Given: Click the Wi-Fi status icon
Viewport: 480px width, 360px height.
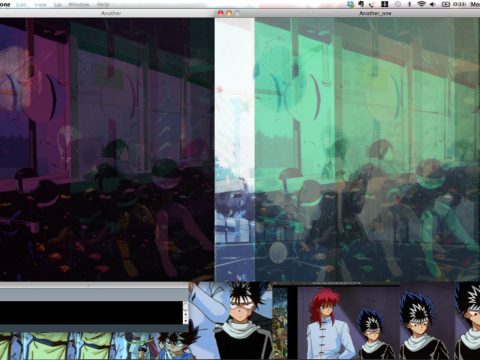Looking at the screenshot, I should coord(421,4).
